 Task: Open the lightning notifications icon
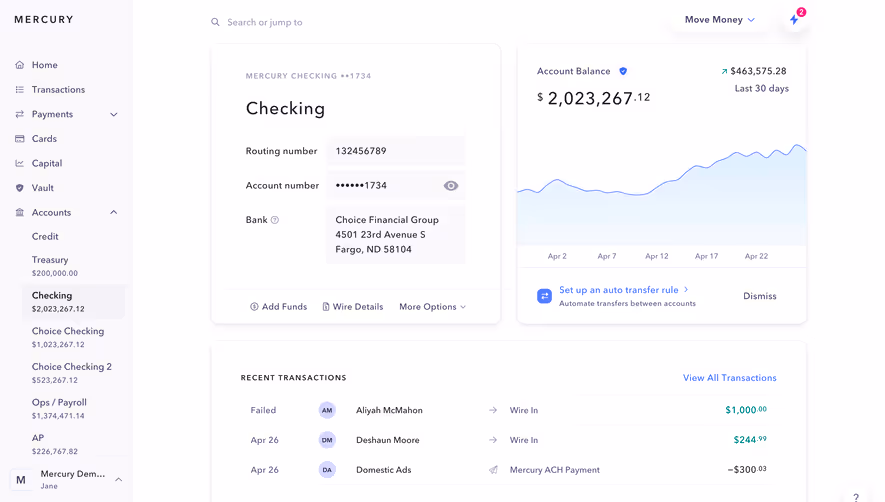794,20
